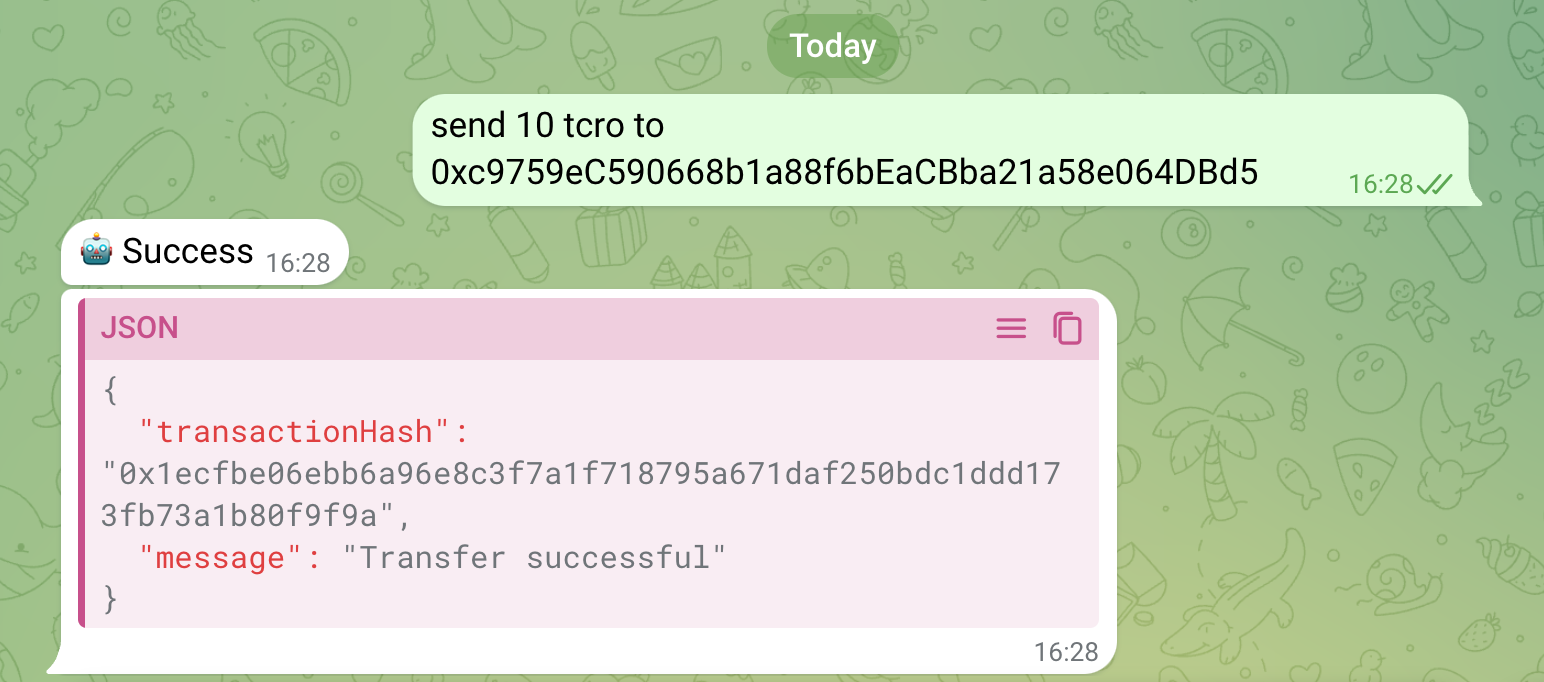Click the robot emoji beside Success

click(97, 250)
